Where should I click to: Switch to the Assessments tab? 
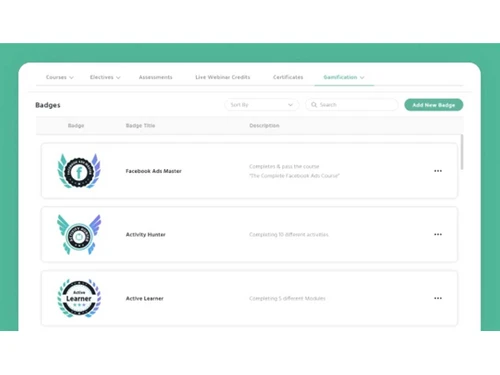click(x=156, y=77)
